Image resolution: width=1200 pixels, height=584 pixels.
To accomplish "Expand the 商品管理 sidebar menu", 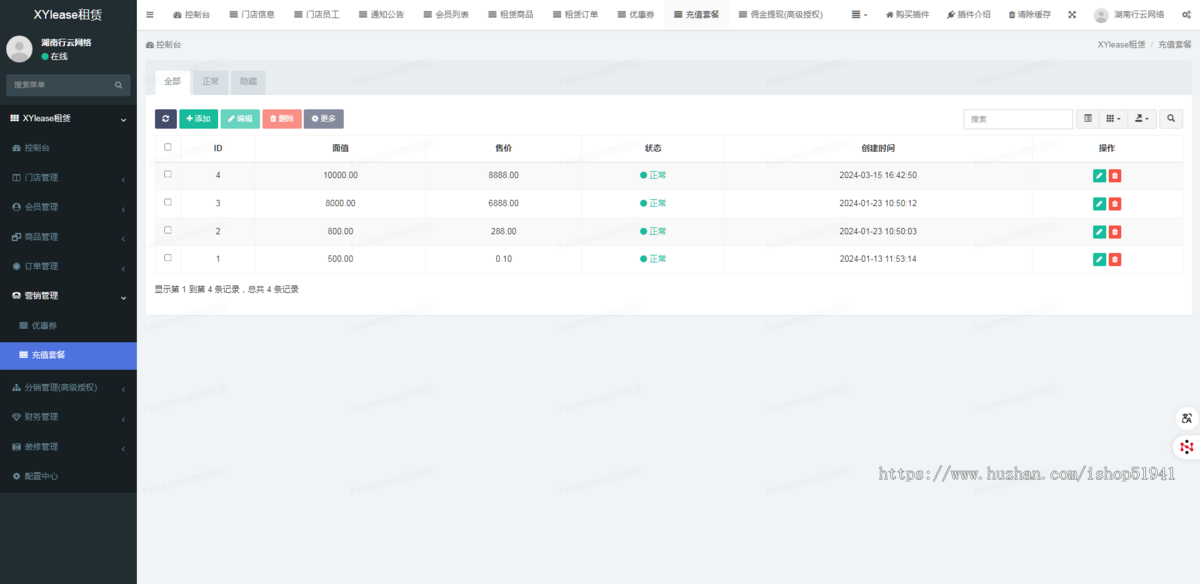I will [68, 237].
